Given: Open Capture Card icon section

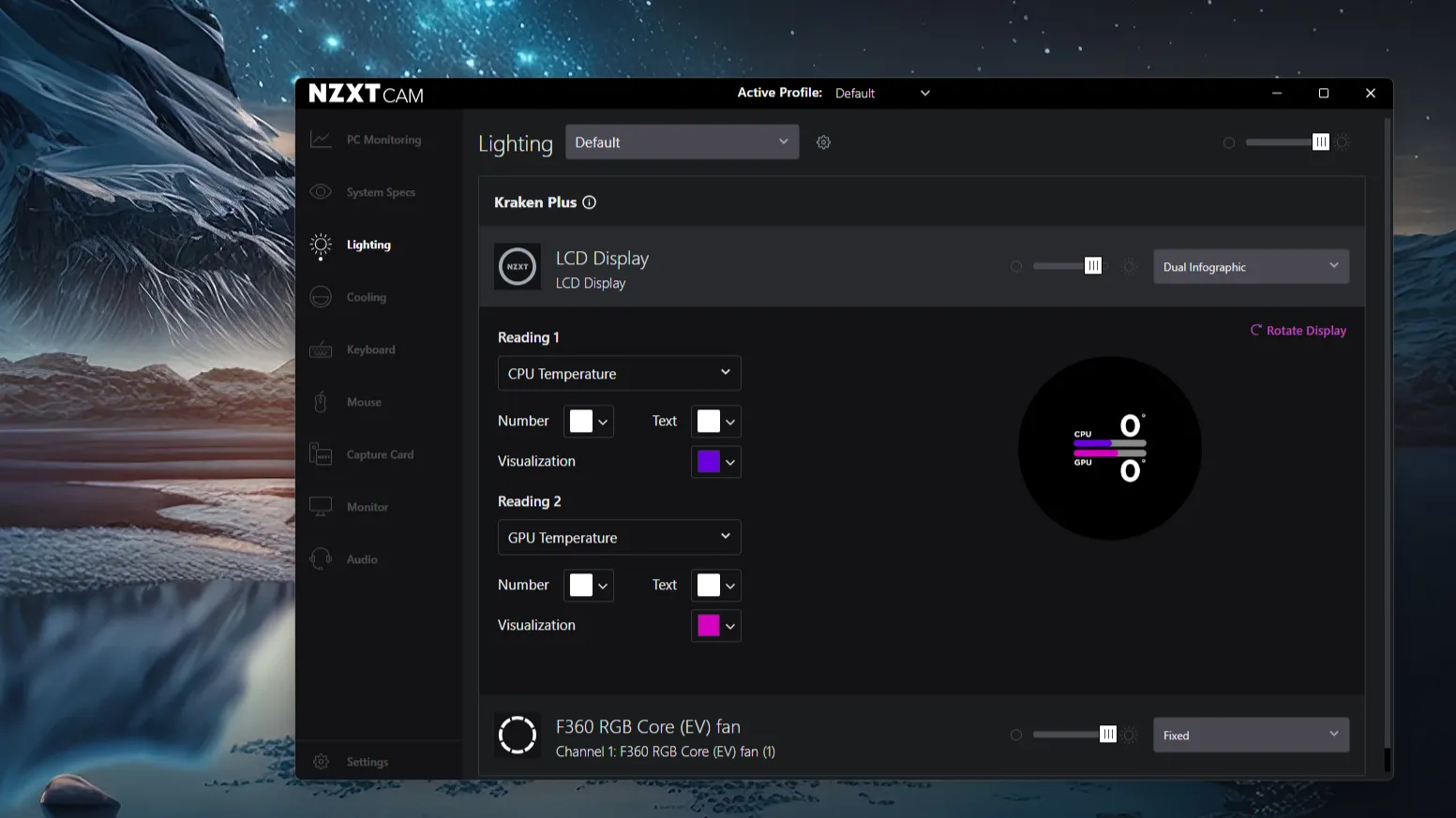Looking at the screenshot, I should point(321,454).
